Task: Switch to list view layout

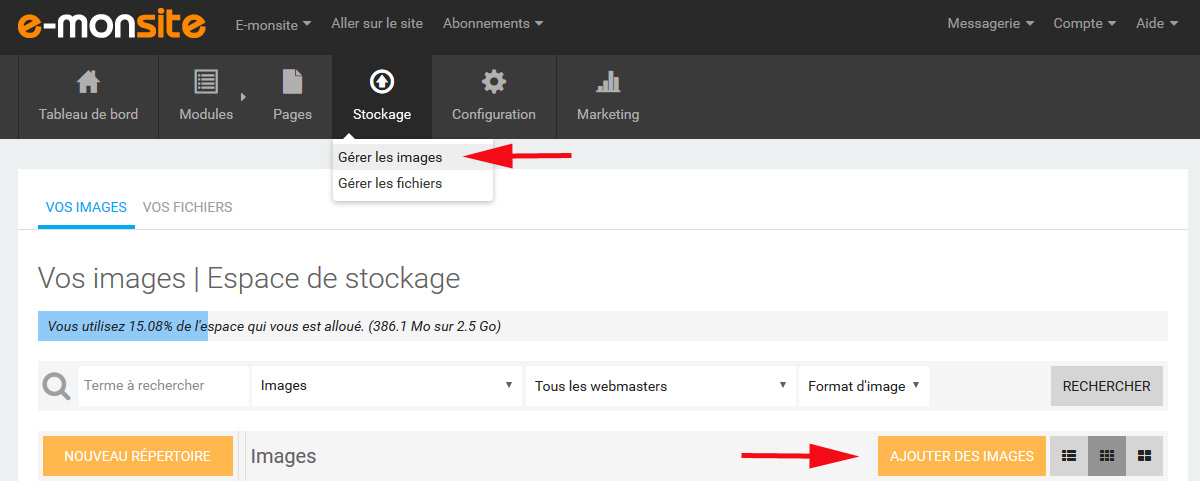Action: (x=1069, y=456)
